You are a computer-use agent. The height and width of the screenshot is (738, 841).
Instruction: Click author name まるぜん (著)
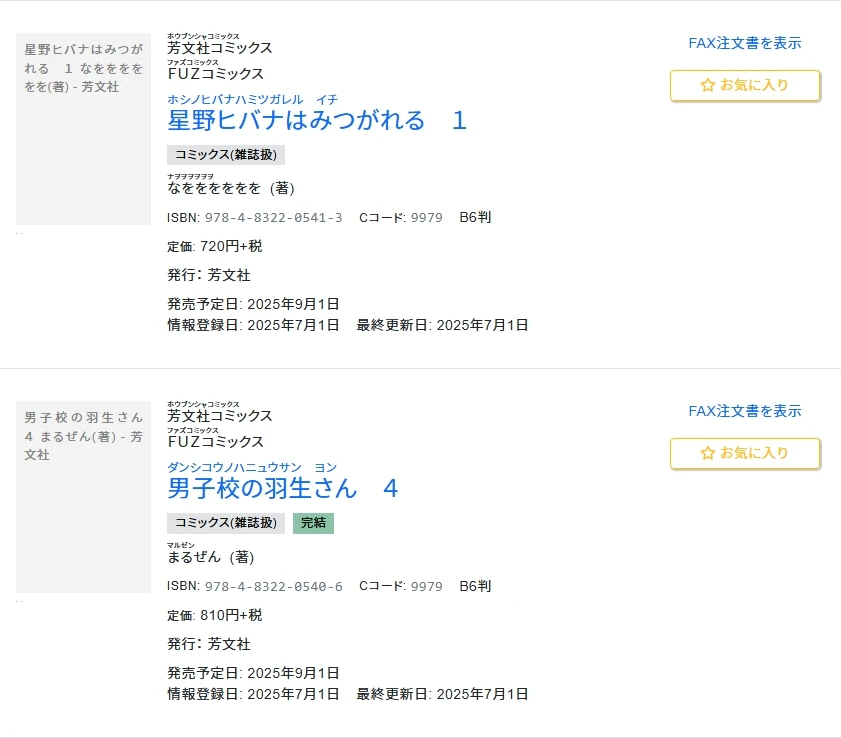point(211,557)
